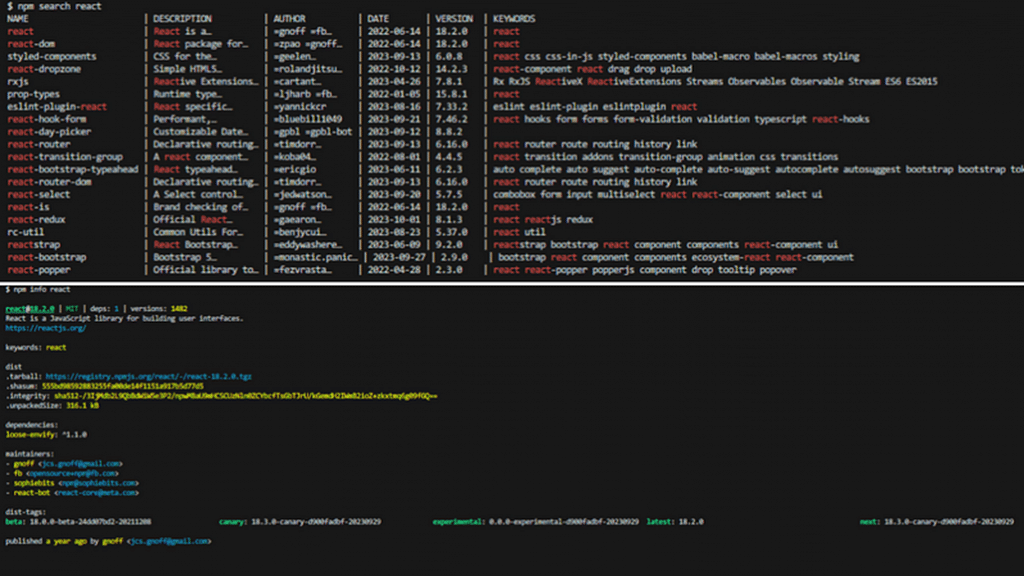Click version 7.8.1 in rxjs row
Screen dimensions: 1024x576
click(449, 81)
